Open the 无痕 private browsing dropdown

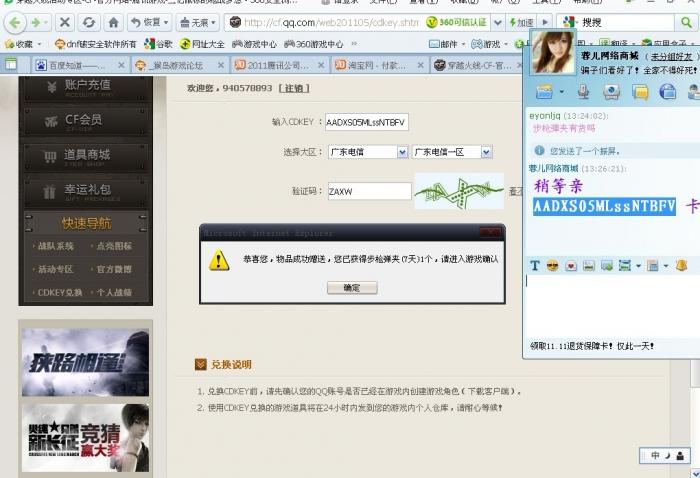198,22
